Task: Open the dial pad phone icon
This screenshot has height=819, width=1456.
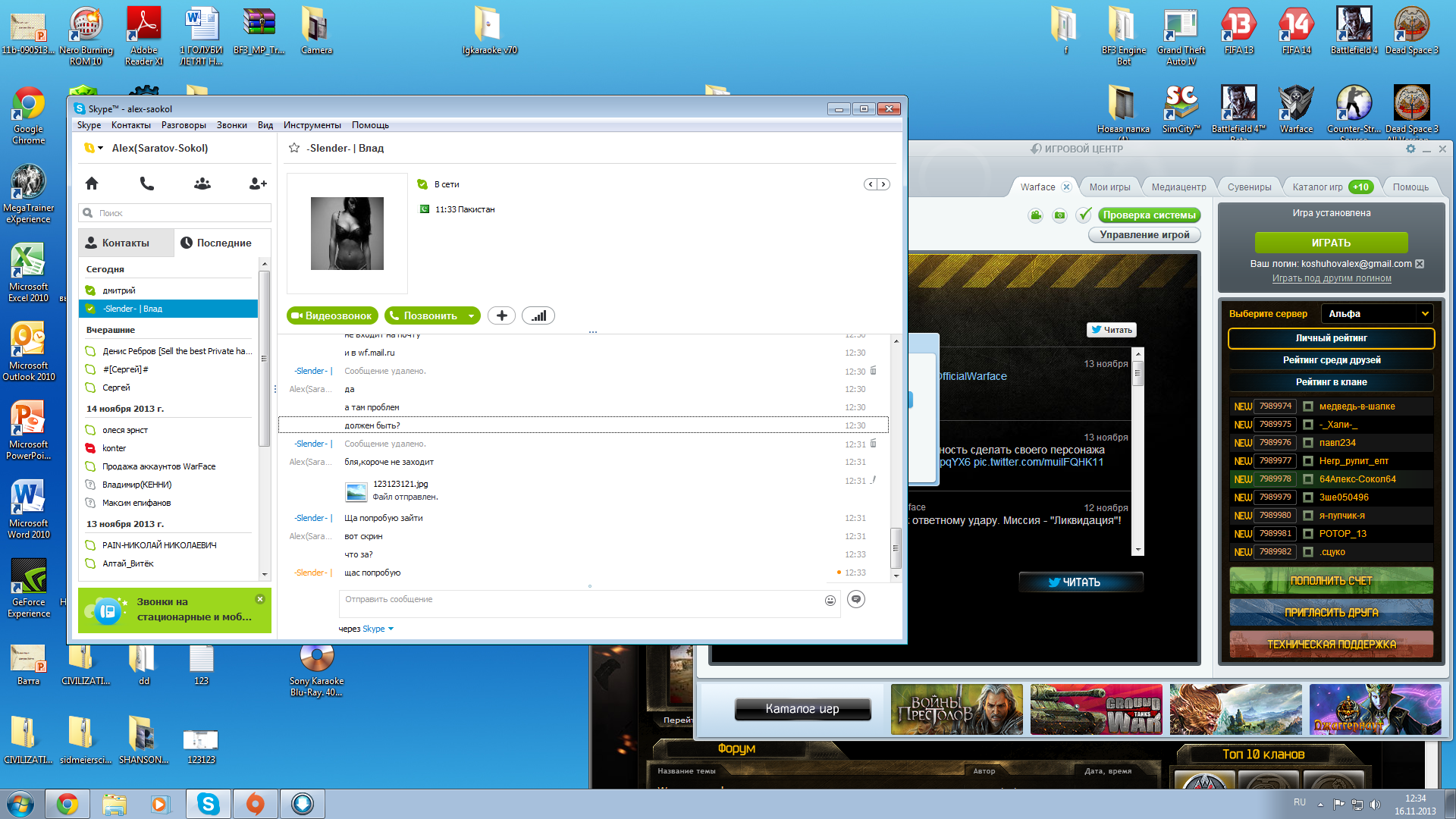Action: (x=147, y=184)
